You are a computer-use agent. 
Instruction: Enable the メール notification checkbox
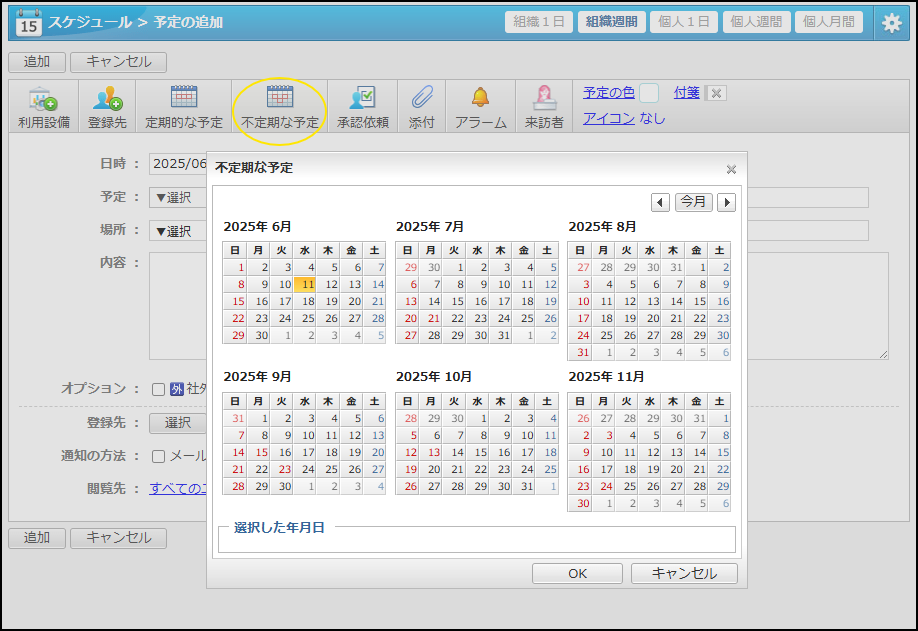[x=158, y=457]
